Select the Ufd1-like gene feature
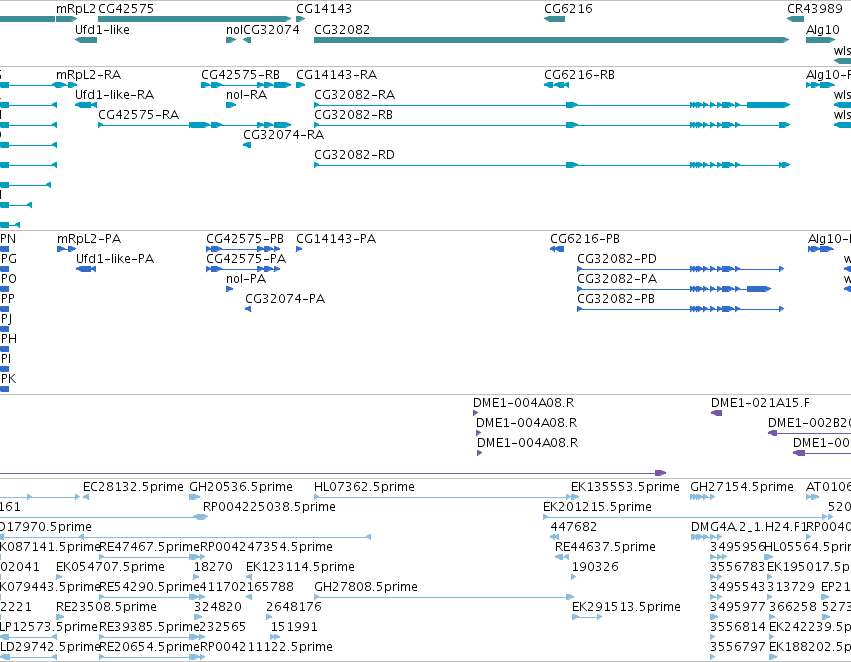This screenshot has height=662, width=851. pyautogui.click(x=86, y=40)
